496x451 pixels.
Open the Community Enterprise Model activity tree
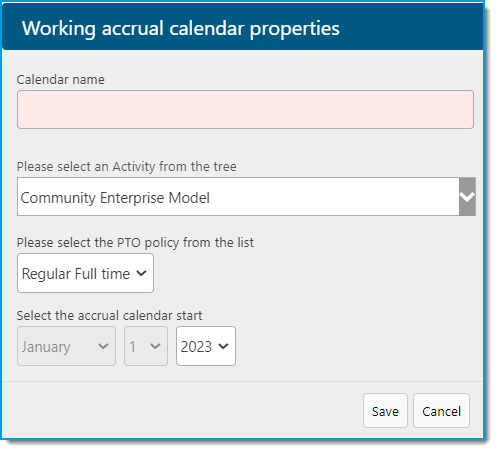click(x=246, y=197)
